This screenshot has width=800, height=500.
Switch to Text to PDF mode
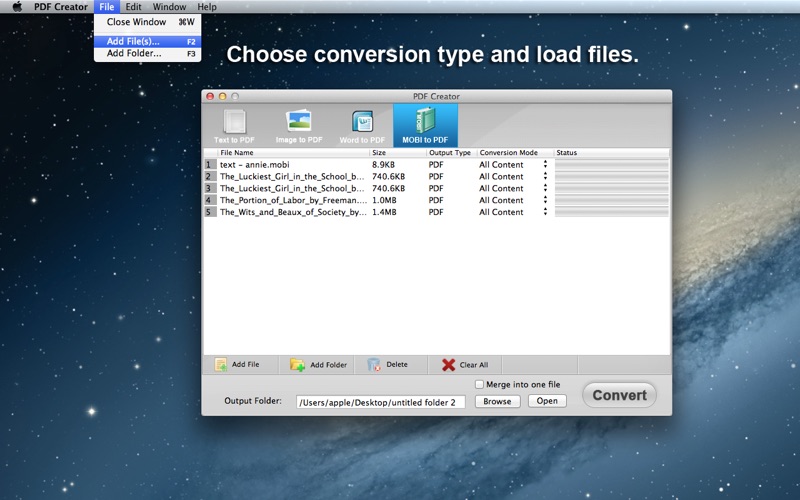[234, 126]
